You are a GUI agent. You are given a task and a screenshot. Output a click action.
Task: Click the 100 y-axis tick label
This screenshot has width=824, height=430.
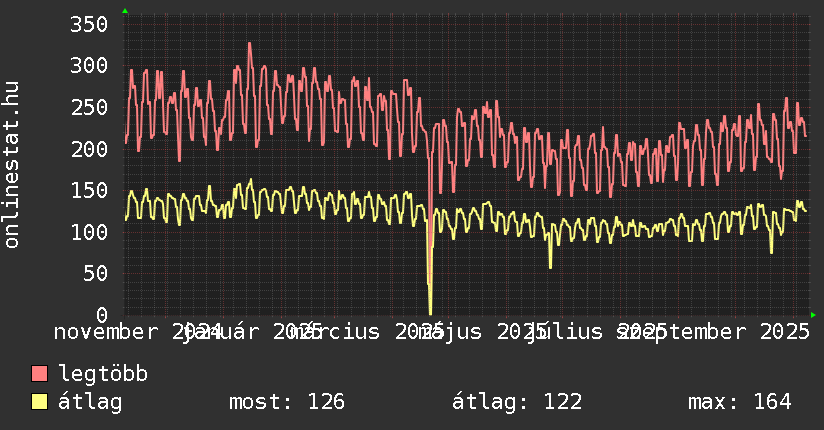88,232
